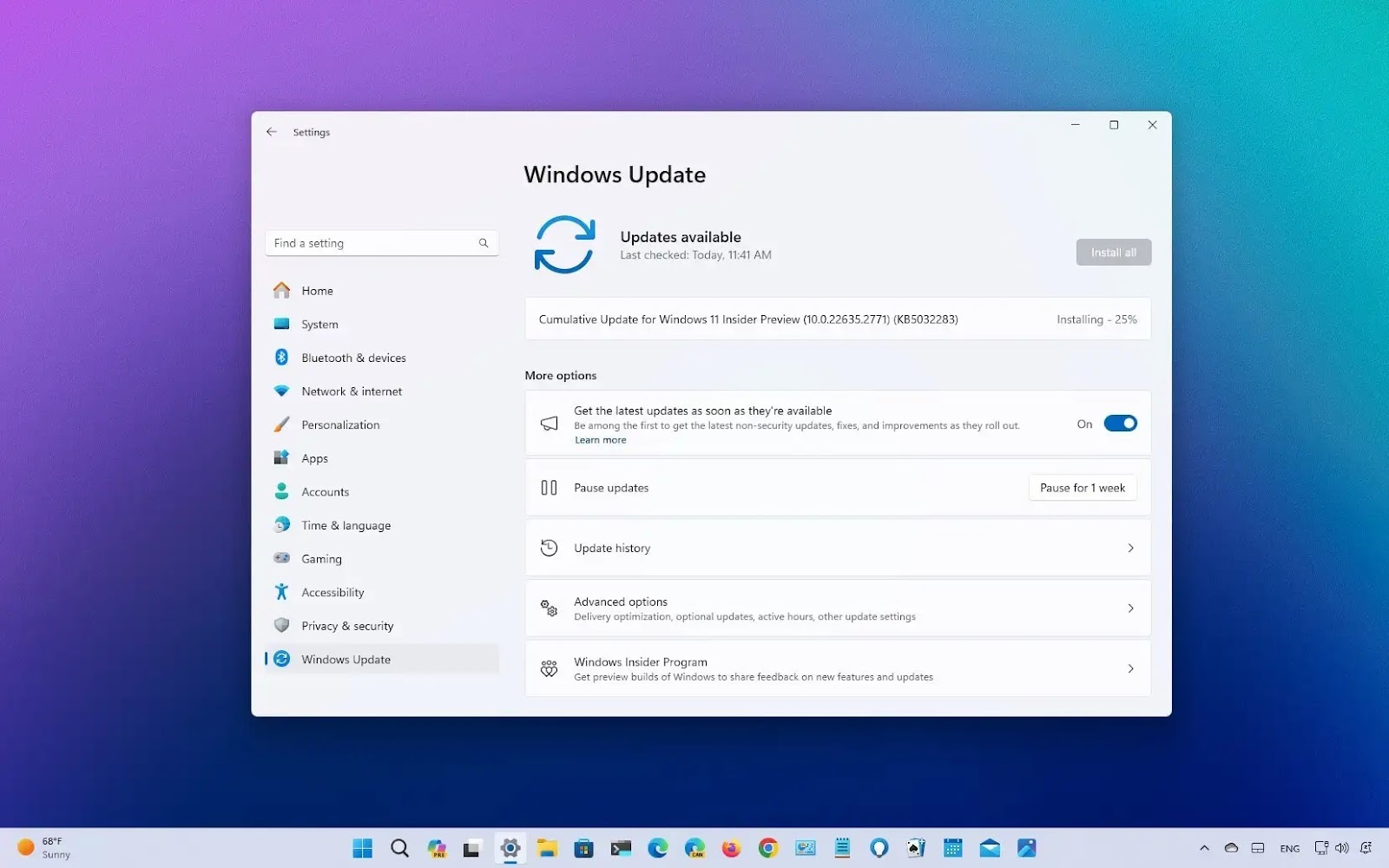Click the Installing - 25% status text

coord(1096,319)
